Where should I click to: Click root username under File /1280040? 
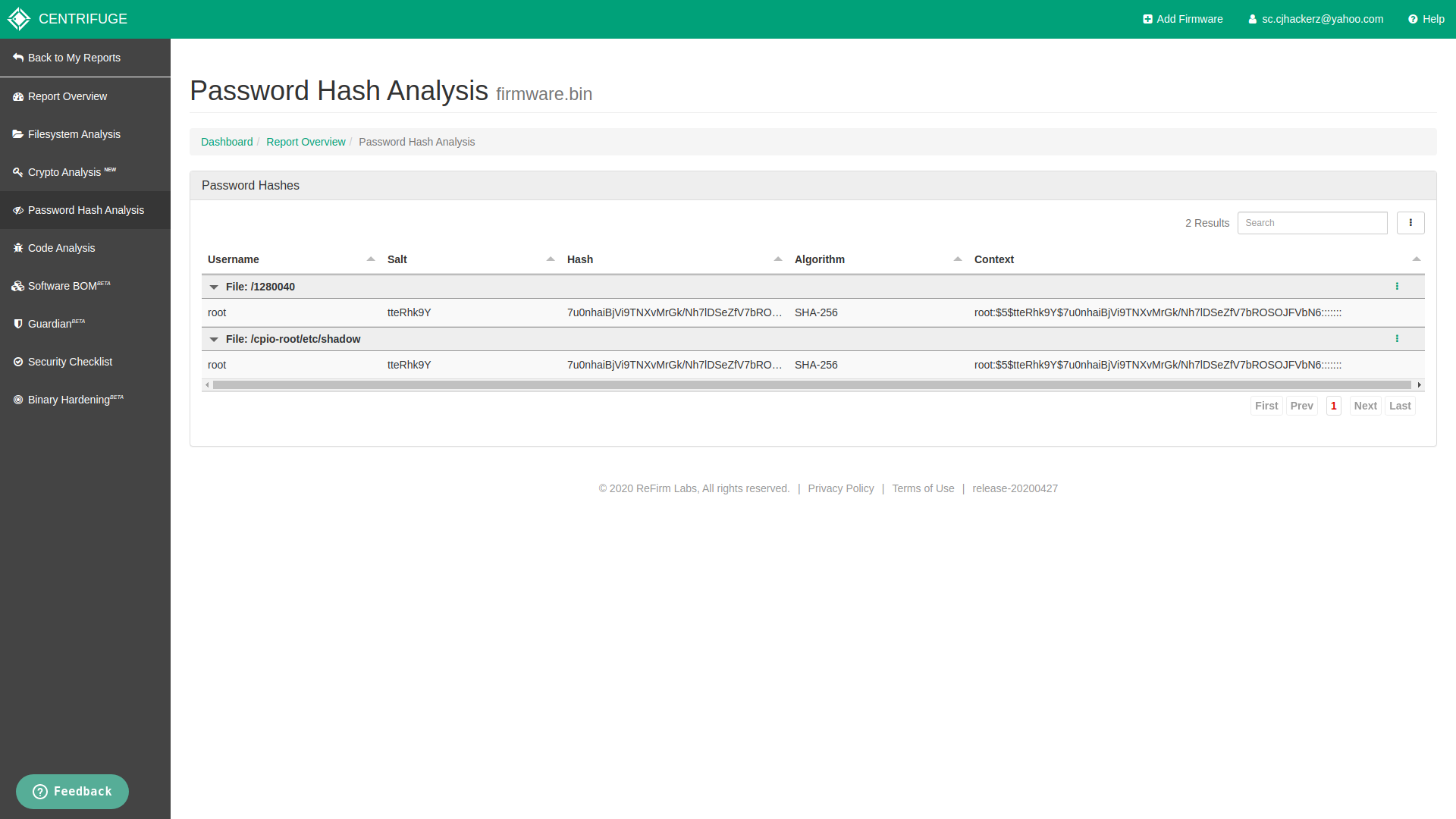click(x=217, y=312)
